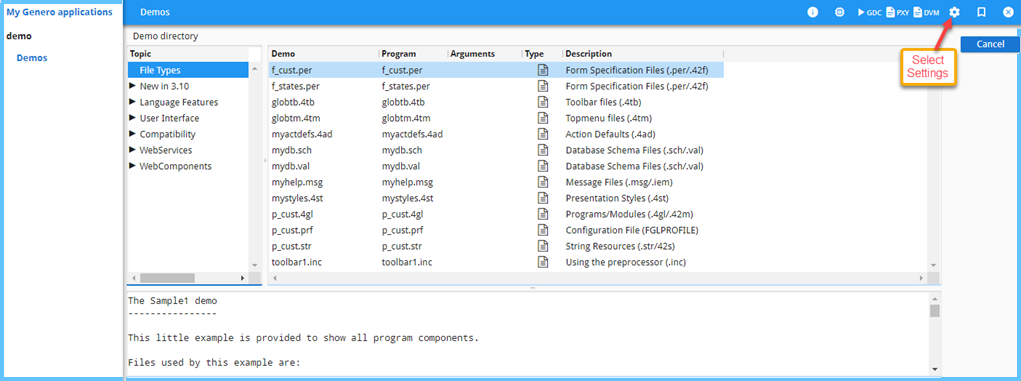
Task: Open the Settings gear icon
Action: point(955,12)
